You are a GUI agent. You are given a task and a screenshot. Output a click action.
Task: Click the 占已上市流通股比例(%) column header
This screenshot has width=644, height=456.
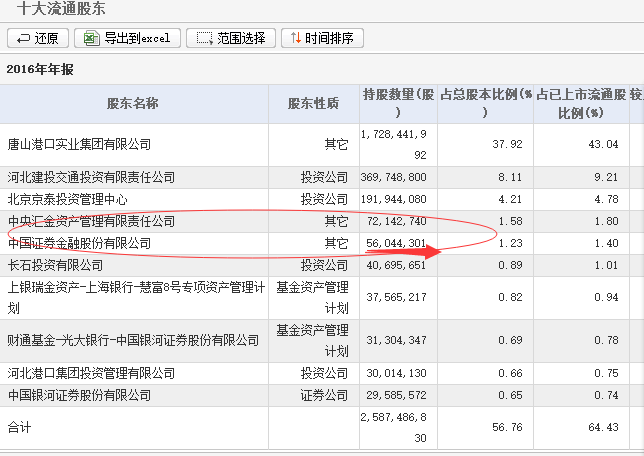click(x=581, y=104)
